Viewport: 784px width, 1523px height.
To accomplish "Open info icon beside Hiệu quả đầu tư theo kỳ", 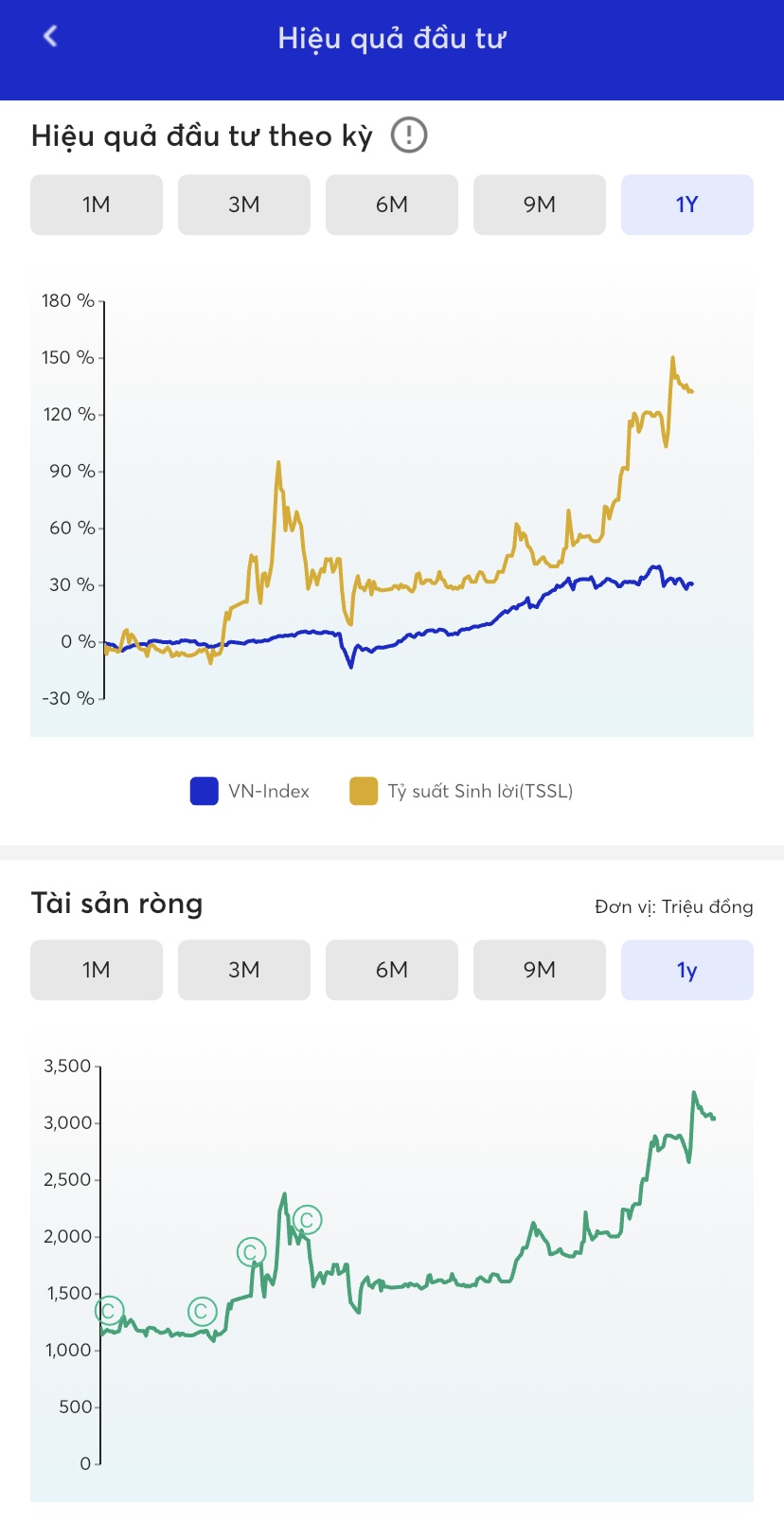I will pyautogui.click(x=409, y=135).
